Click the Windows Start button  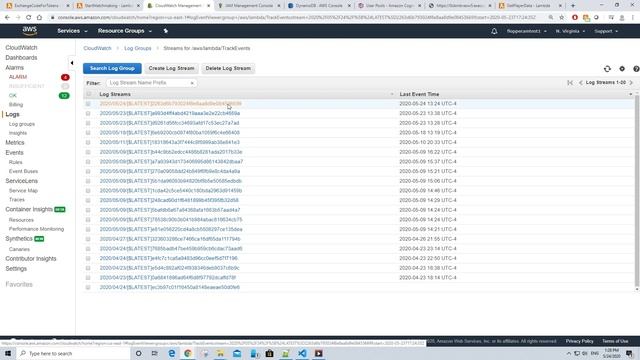click(8, 353)
